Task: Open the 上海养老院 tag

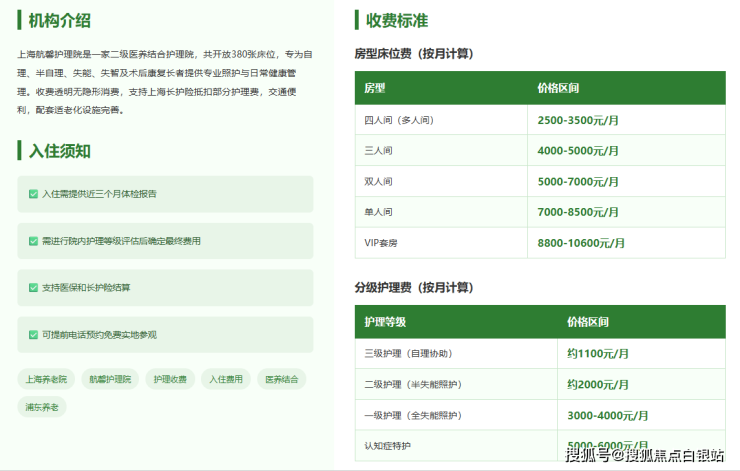Action: (46, 379)
